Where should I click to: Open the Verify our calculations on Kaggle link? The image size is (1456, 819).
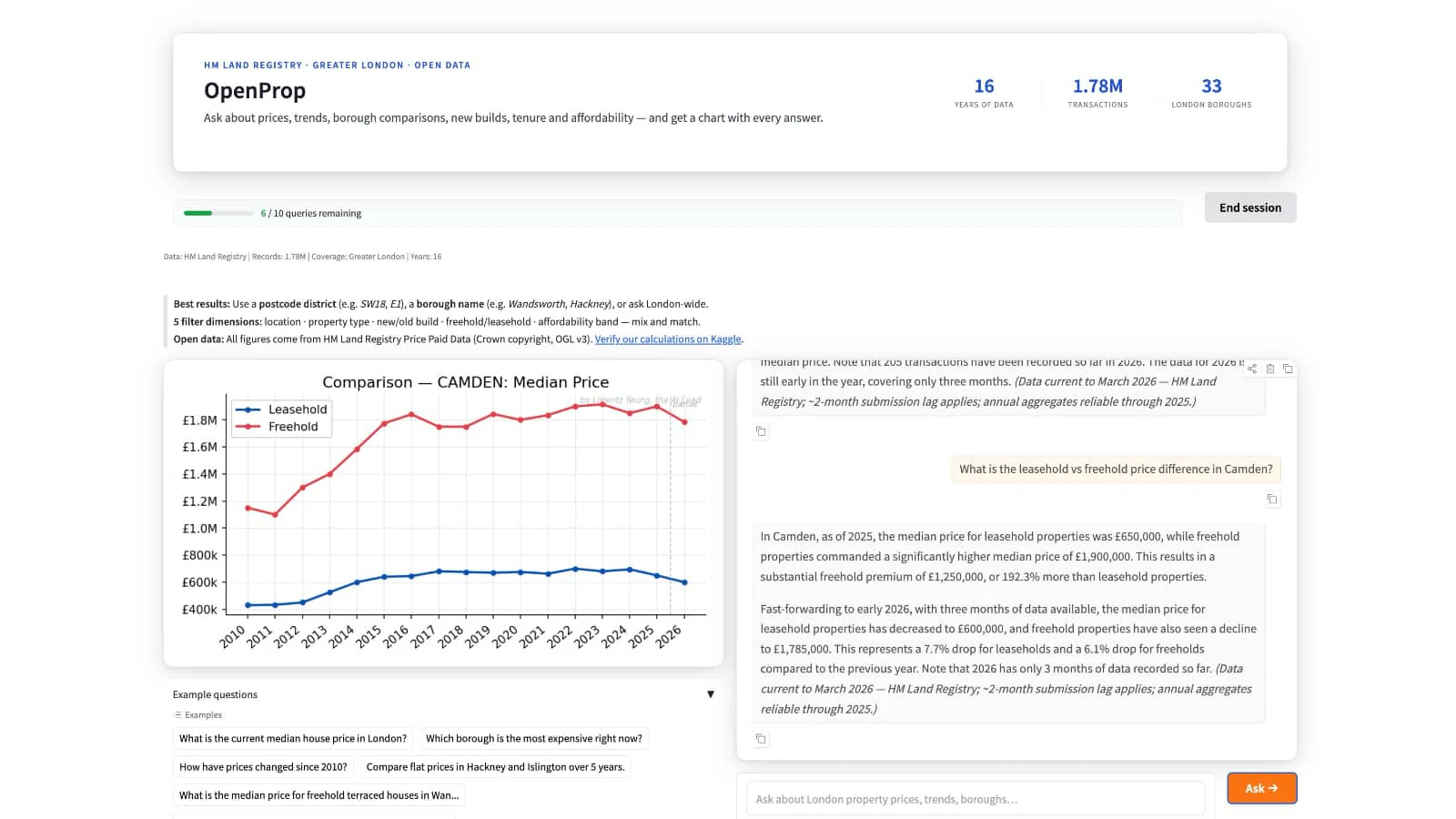[x=668, y=339]
